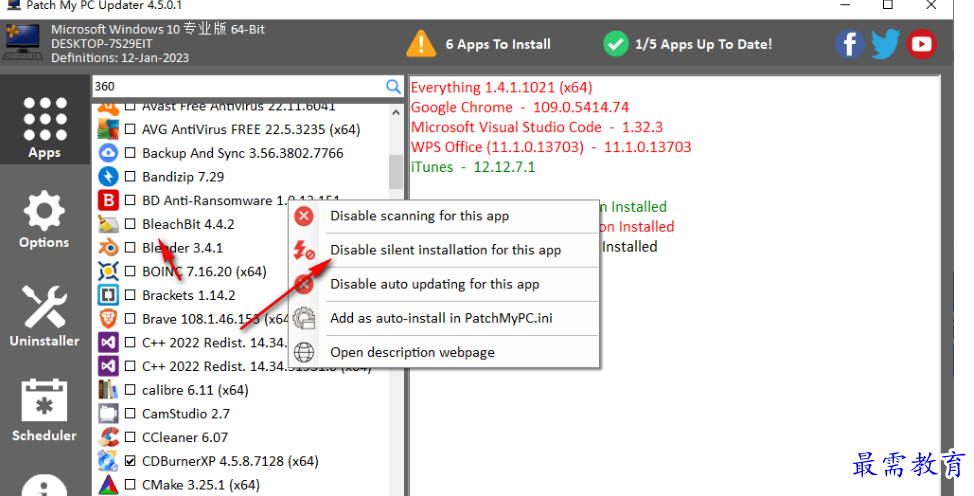
Task: Check the calibre 6.11 checkbox
Action: click(x=130, y=390)
